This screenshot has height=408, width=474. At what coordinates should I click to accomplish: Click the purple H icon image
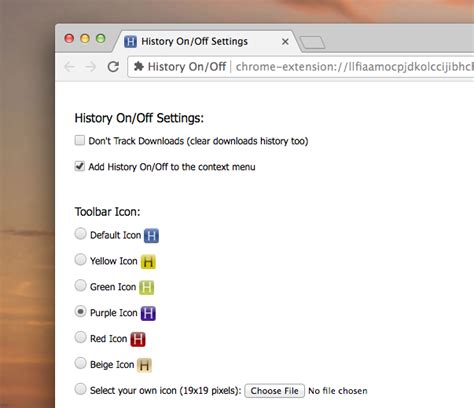click(x=148, y=313)
